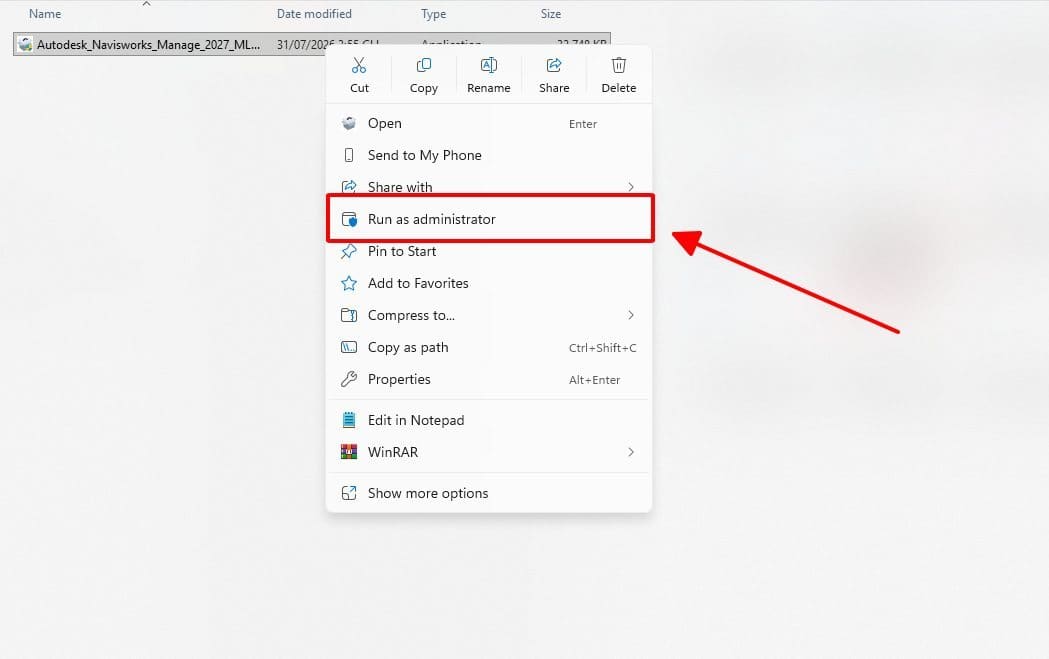Expand the Share with submenu chevron

[631, 187]
